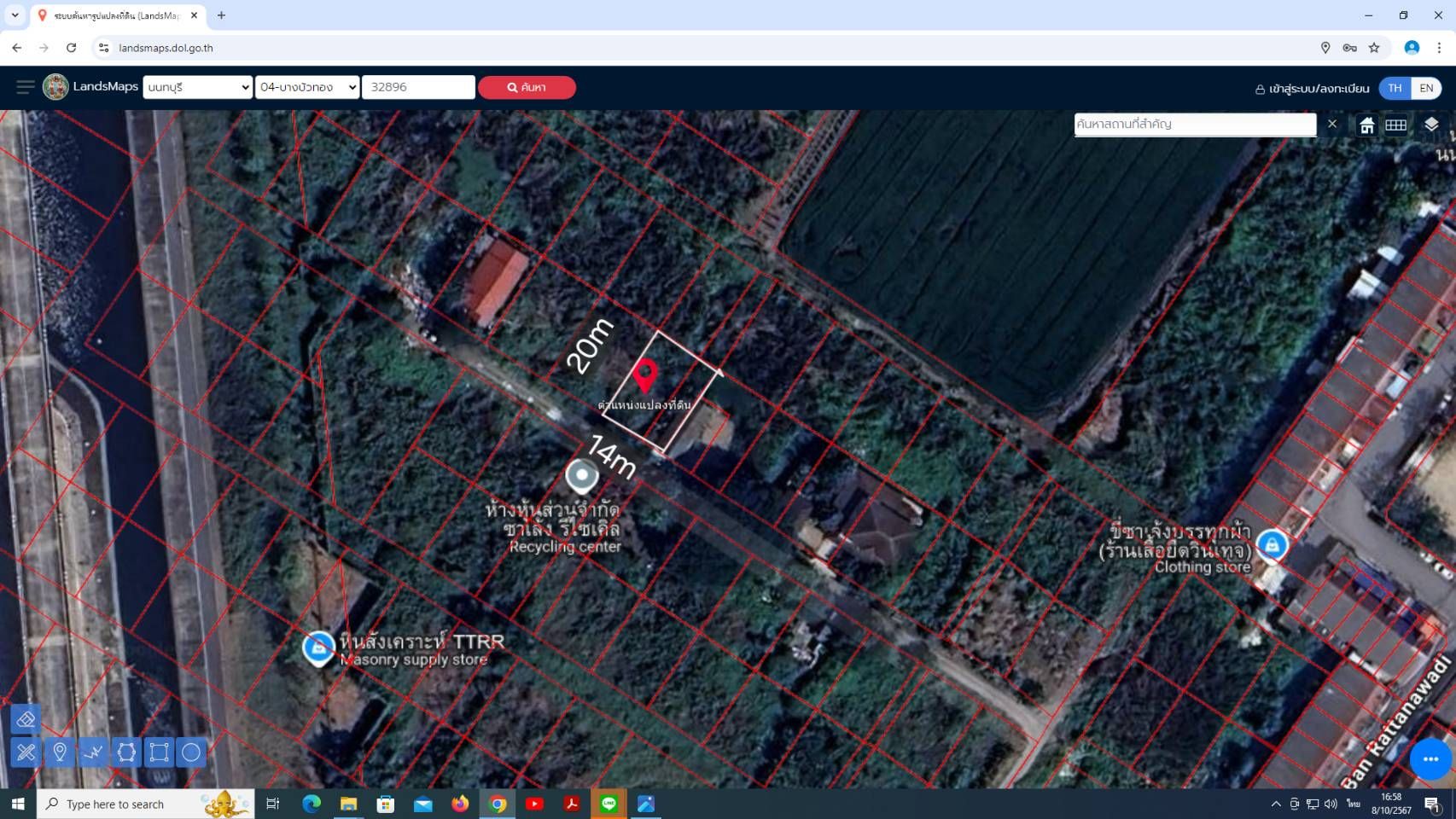Open LINE app from taskbar
The image size is (1456, 819).
[x=609, y=804]
